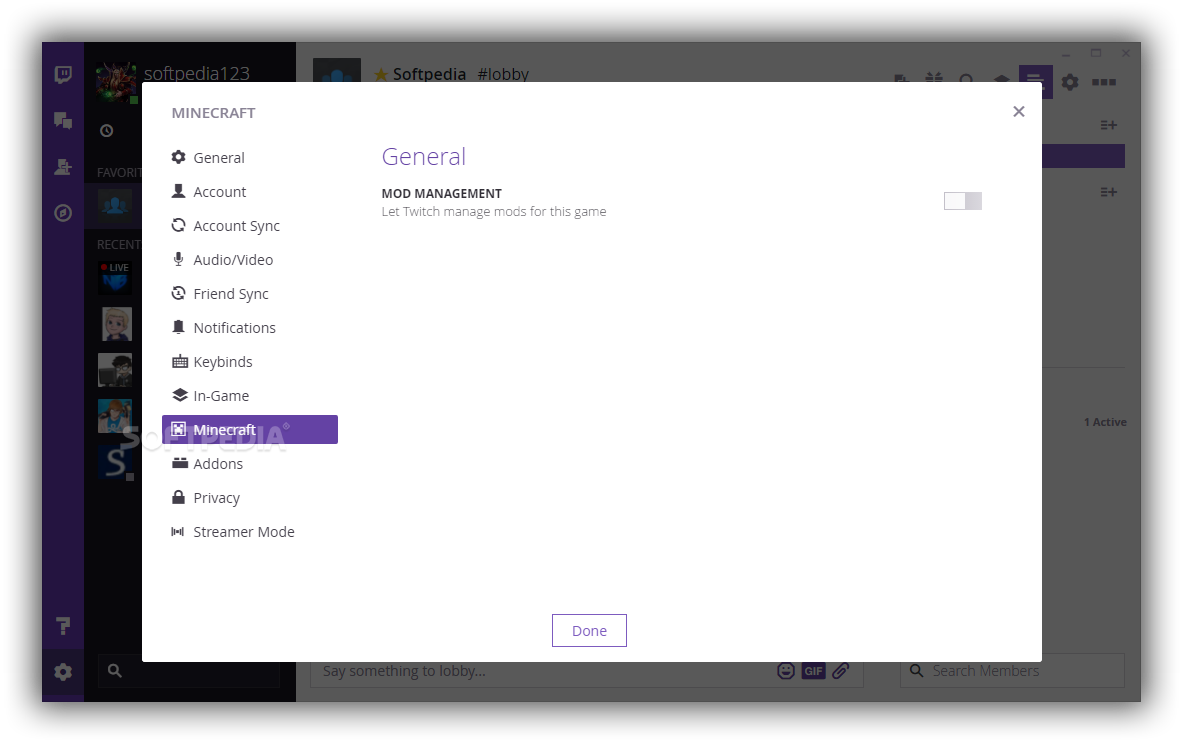Click the keyboard icon for Keybinds
Screen dimensions: 1183x744
(x=180, y=361)
